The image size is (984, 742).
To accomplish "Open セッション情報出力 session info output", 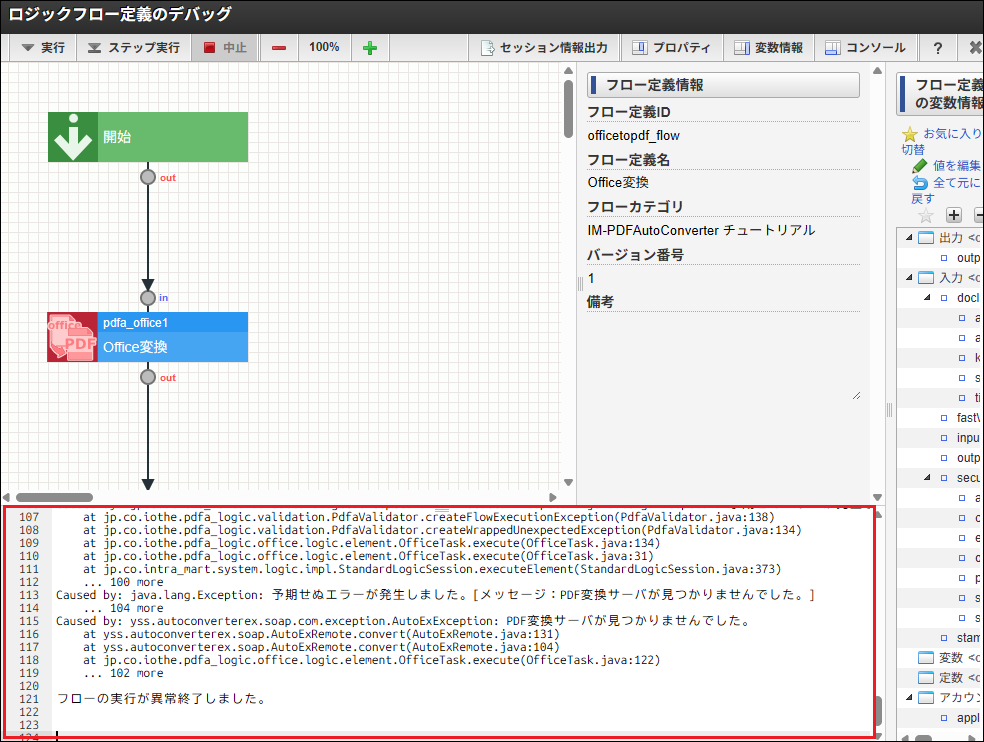I will coord(544,48).
